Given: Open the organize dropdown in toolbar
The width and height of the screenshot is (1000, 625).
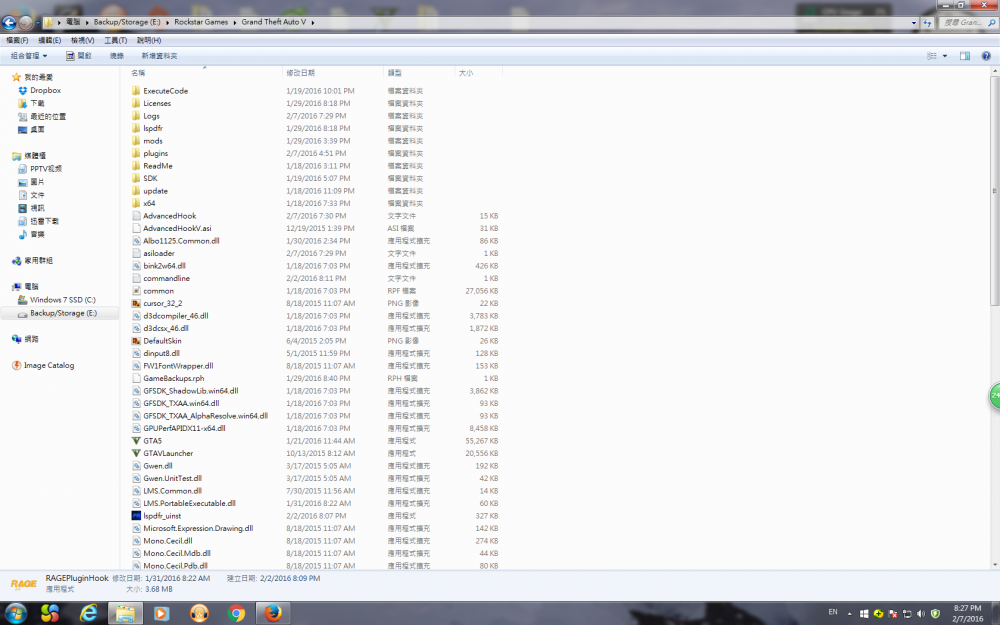Looking at the screenshot, I should click(29, 56).
